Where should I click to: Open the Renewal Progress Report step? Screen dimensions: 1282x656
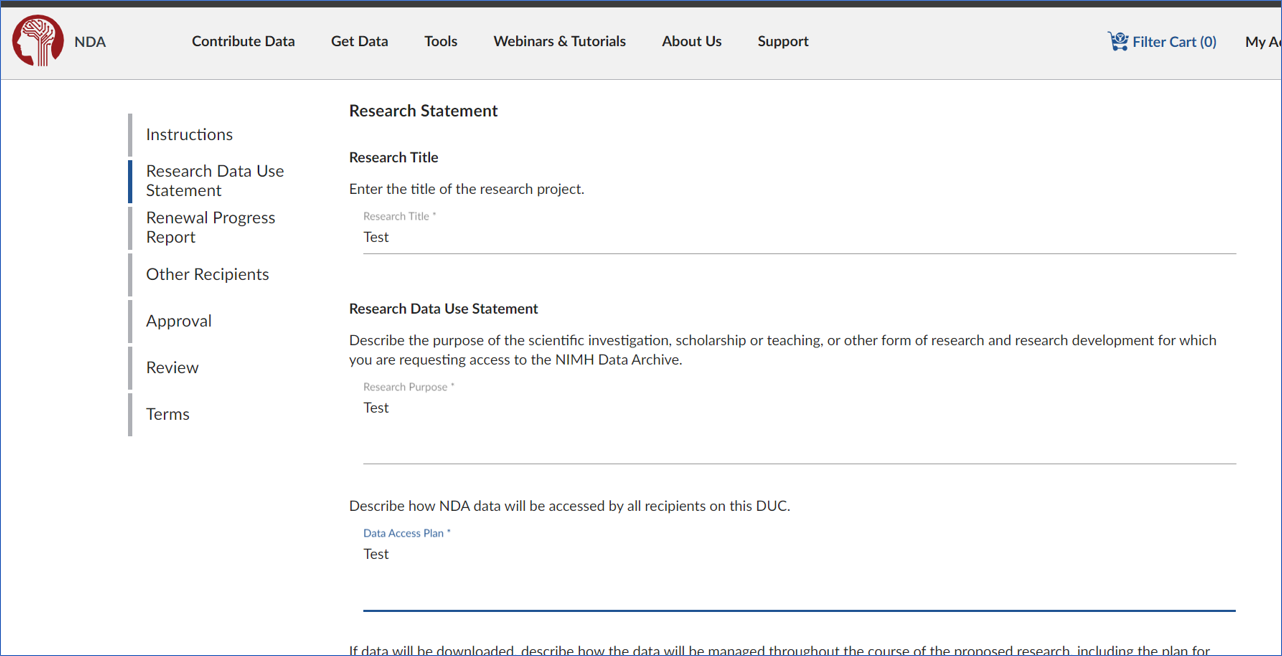click(x=210, y=227)
